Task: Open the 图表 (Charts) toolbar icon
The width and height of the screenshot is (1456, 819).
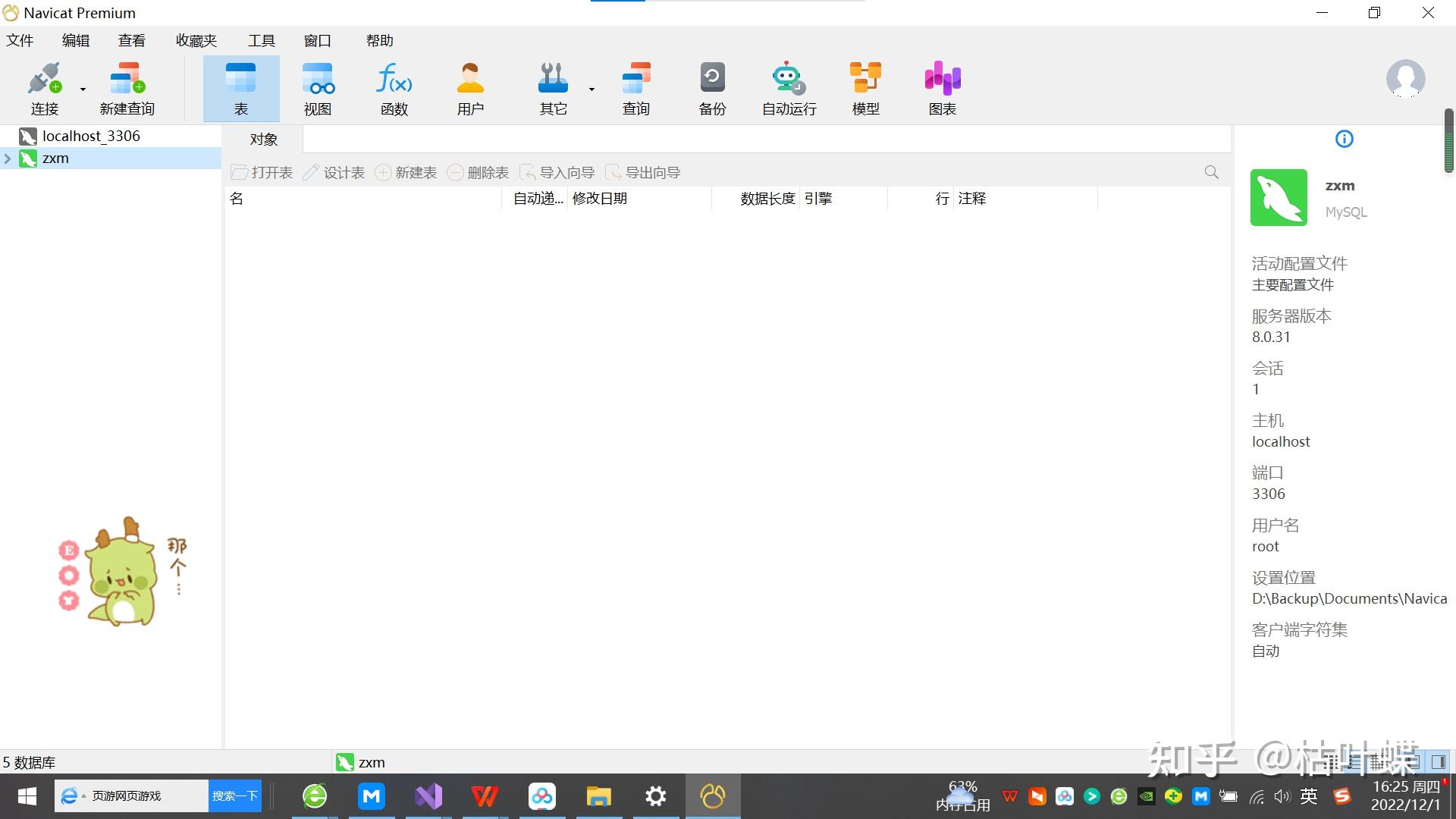Action: click(943, 89)
